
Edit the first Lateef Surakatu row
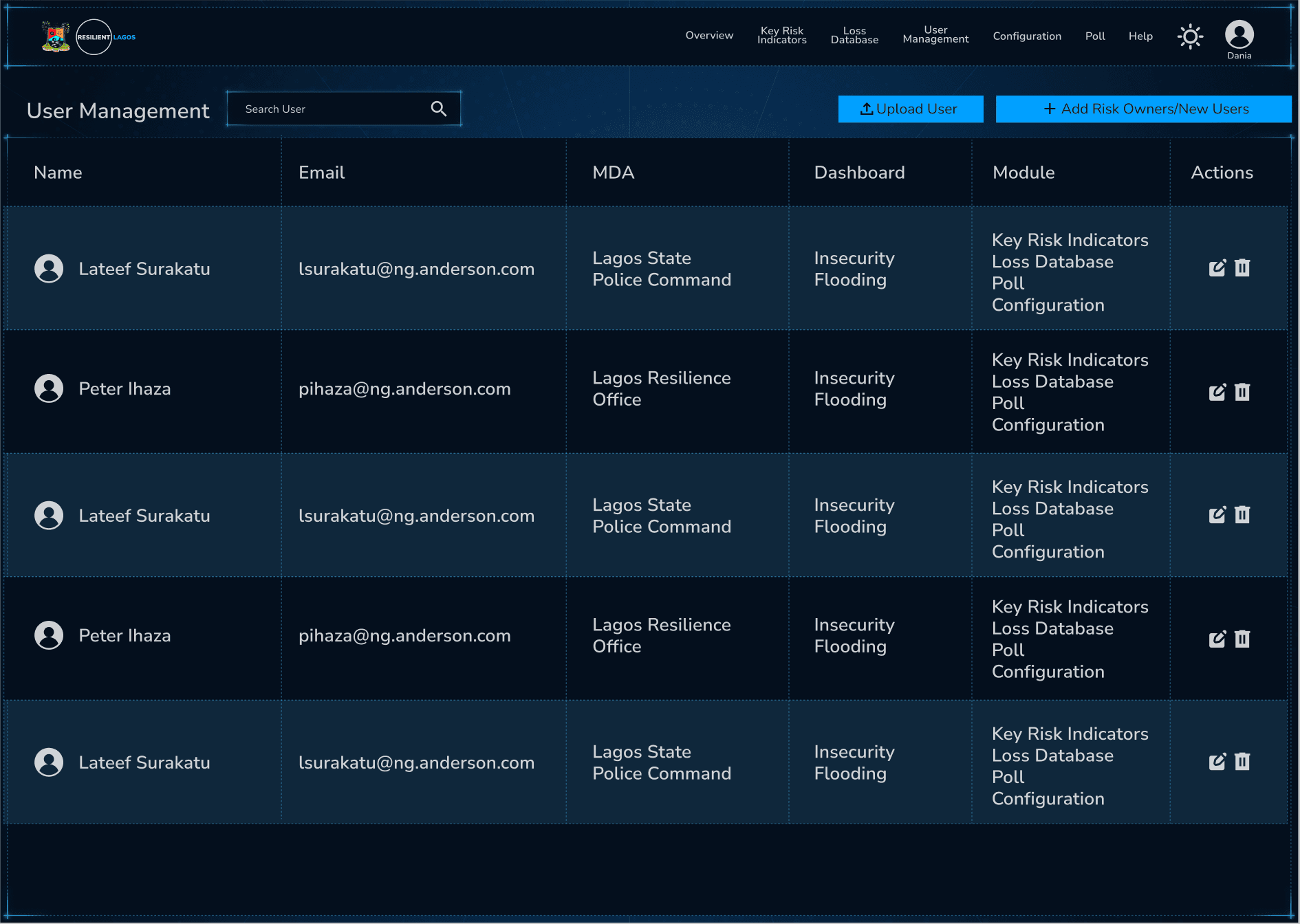tap(1217, 268)
